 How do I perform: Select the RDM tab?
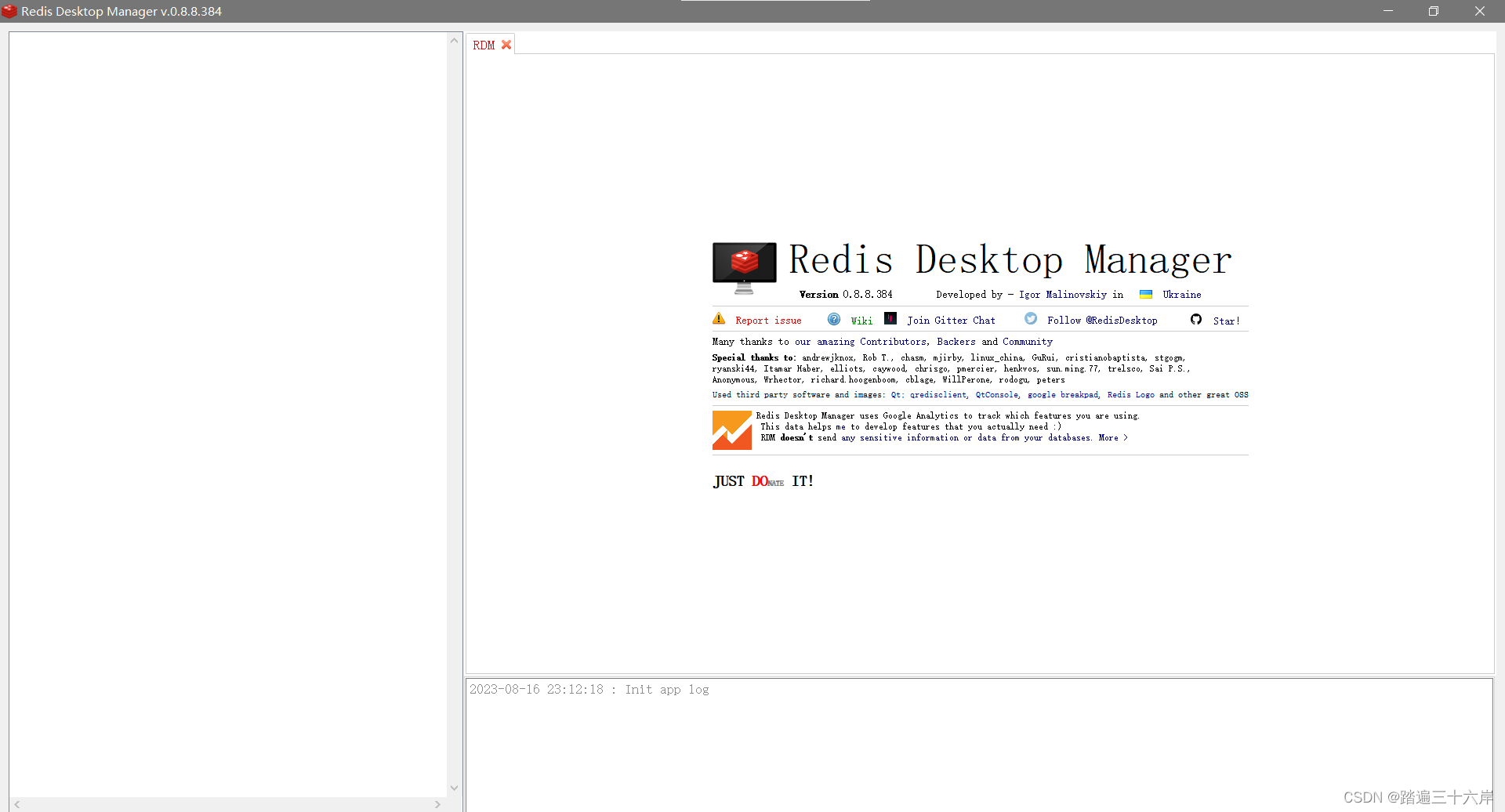click(484, 45)
